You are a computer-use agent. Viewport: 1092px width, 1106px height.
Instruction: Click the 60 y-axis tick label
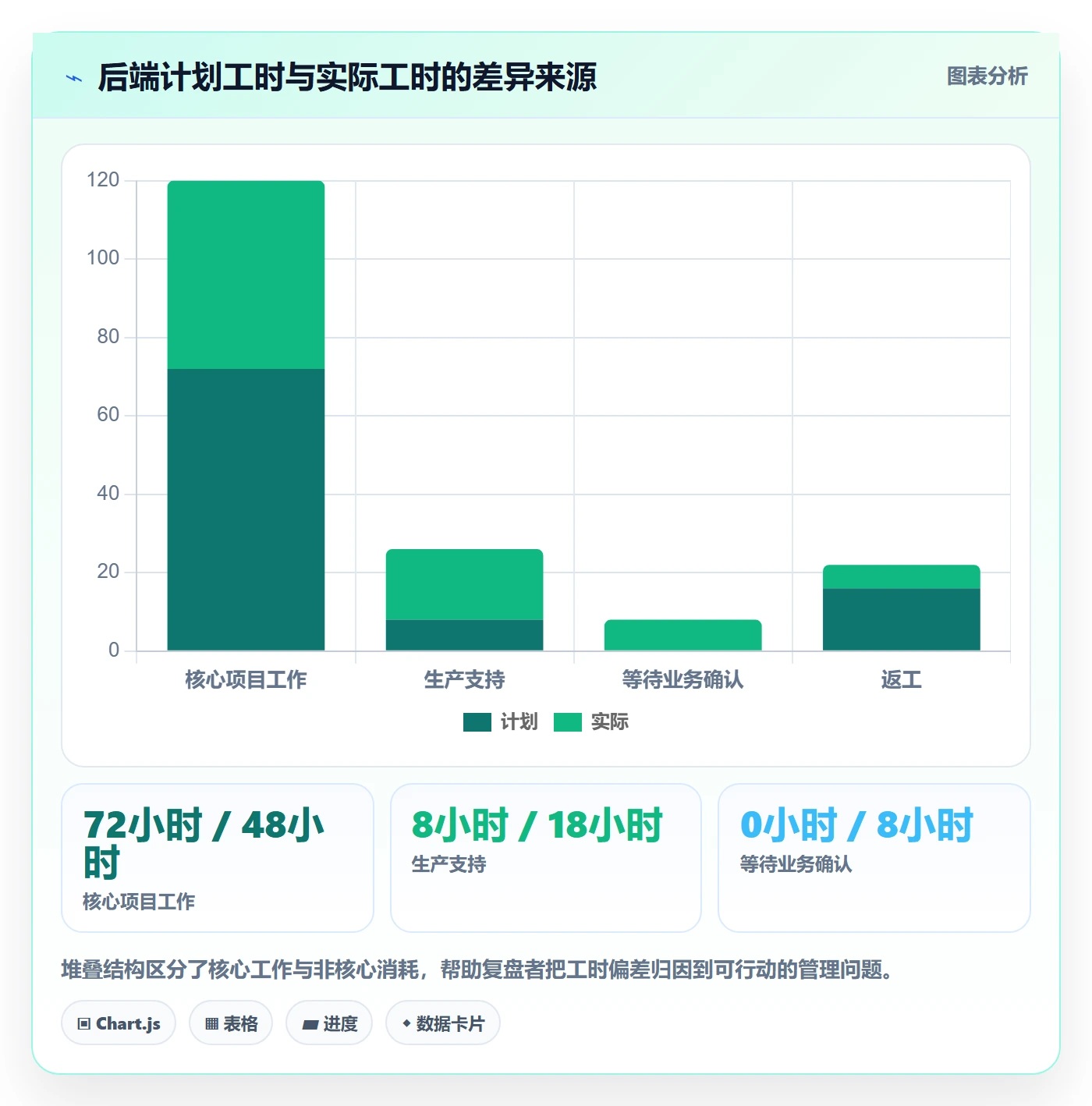click(108, 415)
